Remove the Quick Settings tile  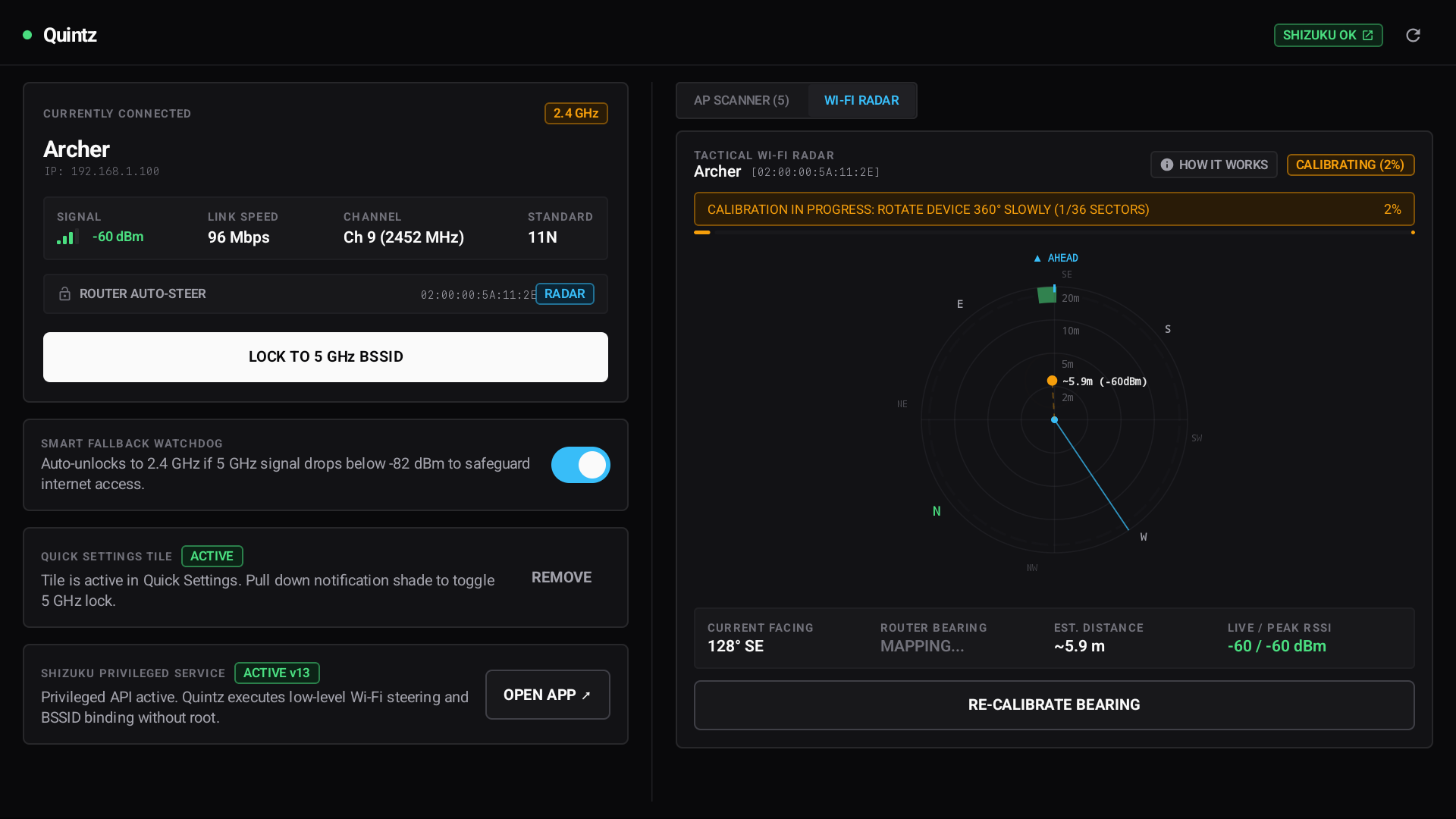point(561,577)
